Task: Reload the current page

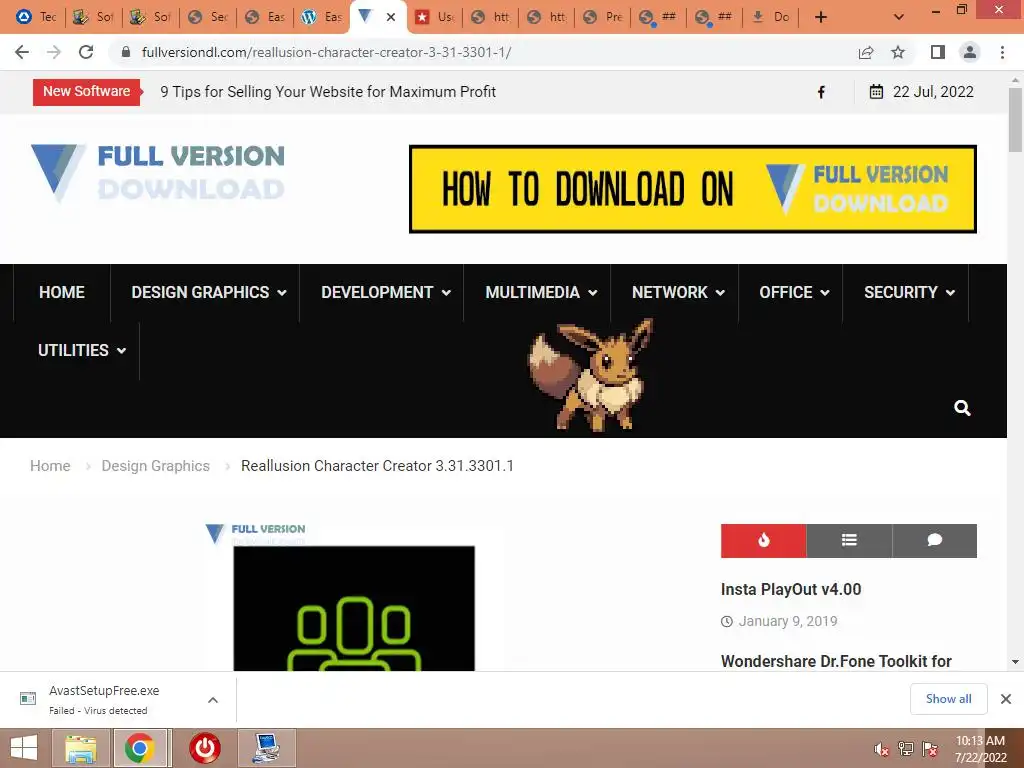Action: 86,52
